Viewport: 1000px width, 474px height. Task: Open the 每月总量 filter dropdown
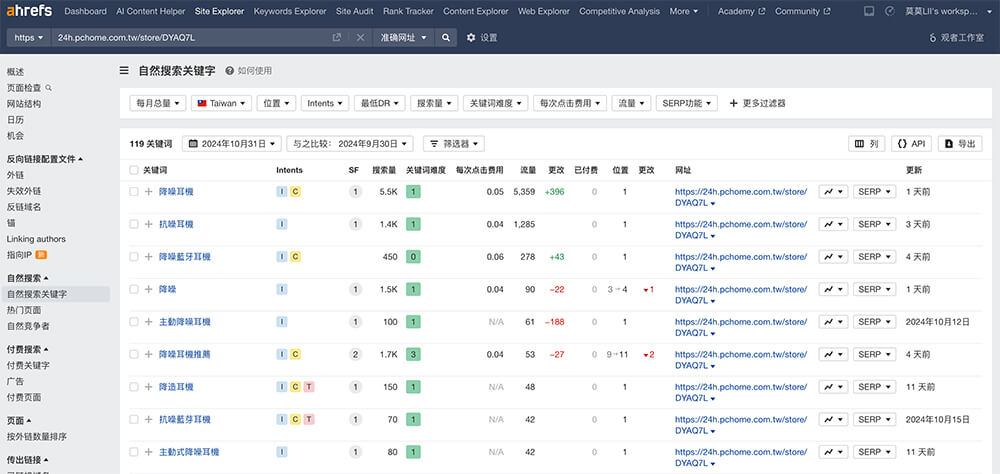click(x=158, y=103)
